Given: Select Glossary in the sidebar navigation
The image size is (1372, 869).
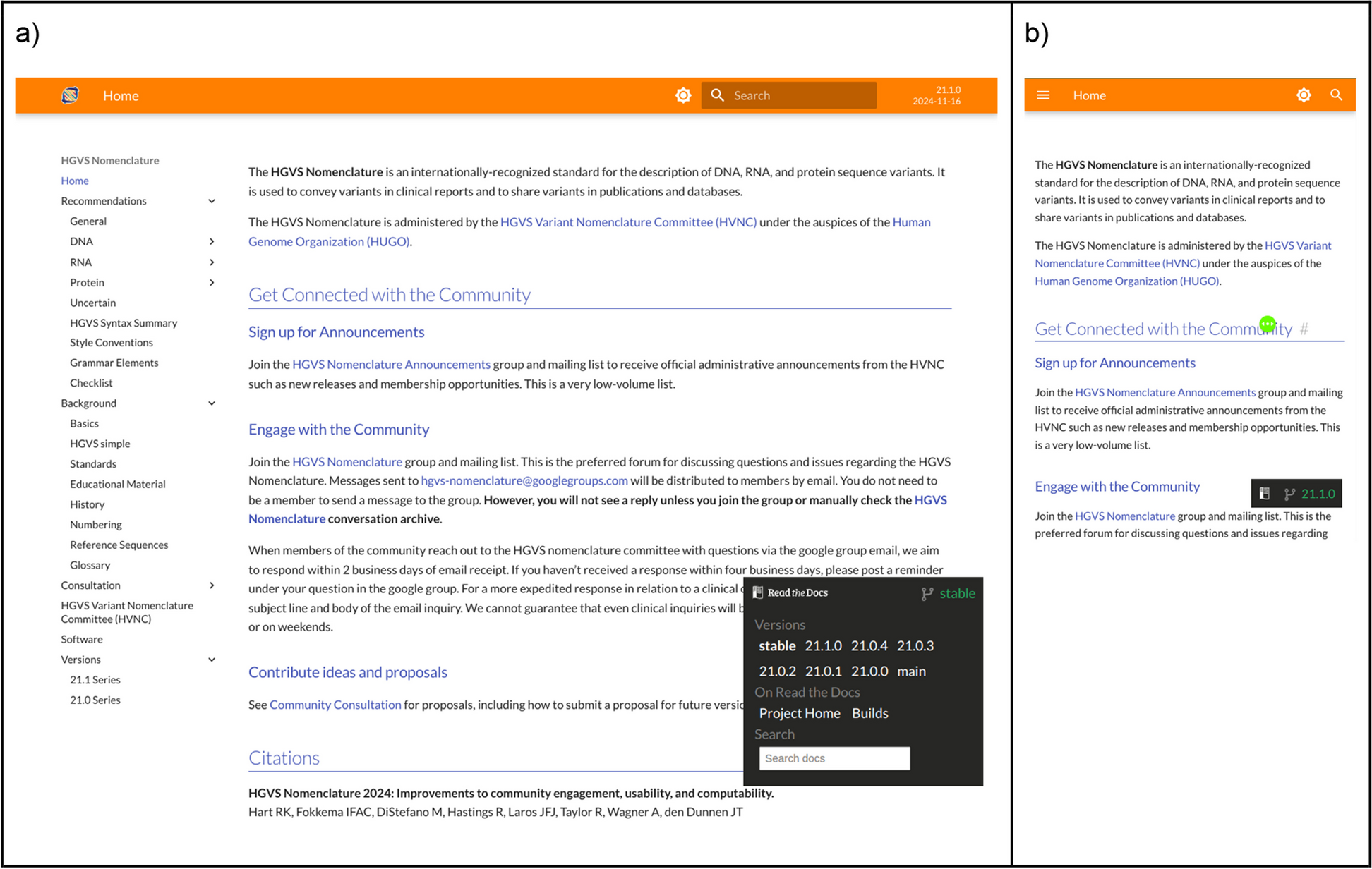Looking at the screenshot, I should click(90, 565).
